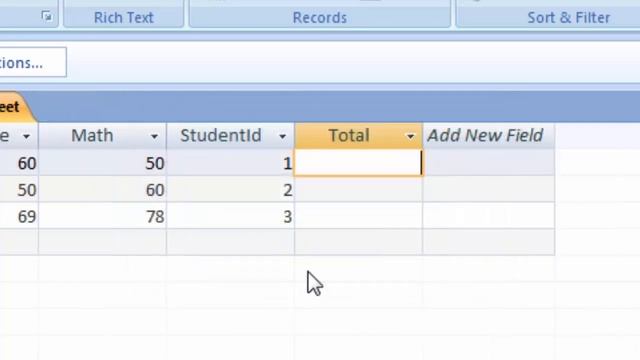Click the Options... button in the message bar

click(x=33, y=62)
